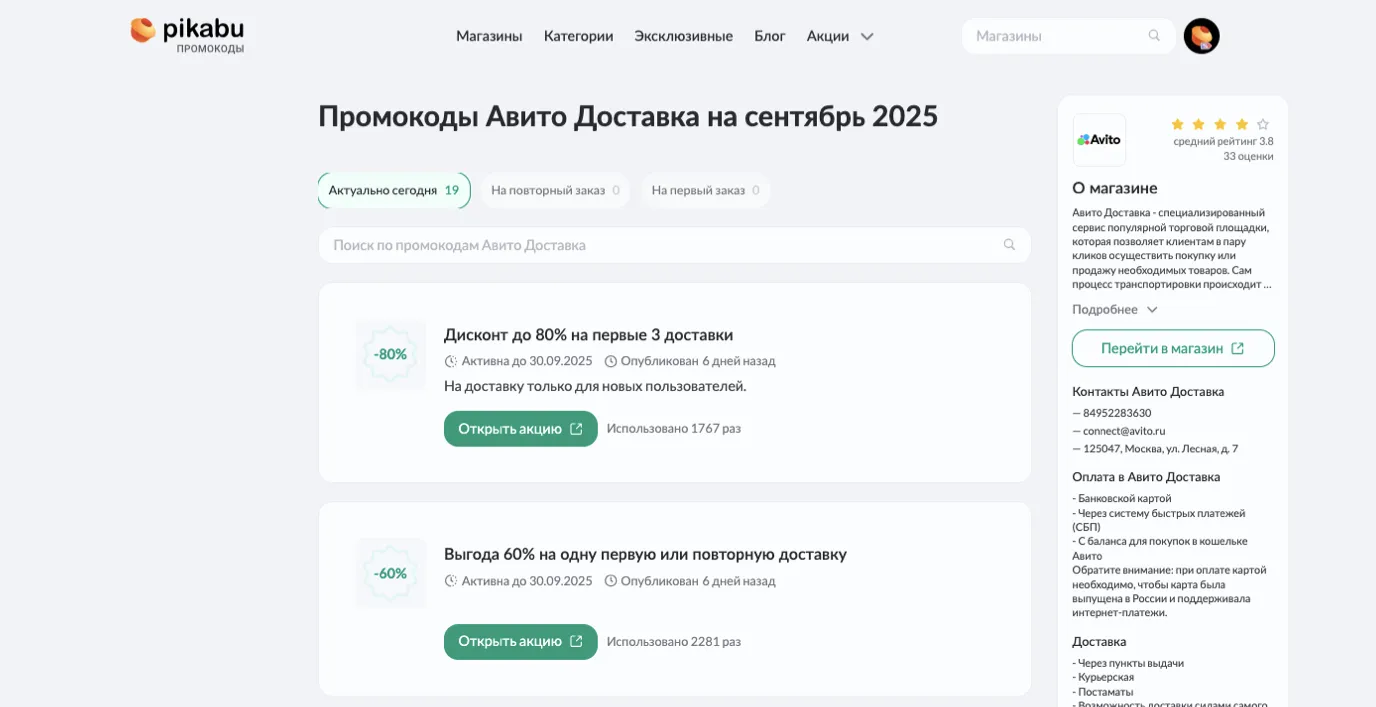The image size is (1376, 707).
Task: Click email connect@avito.ru
Action: coord(1124,431)
